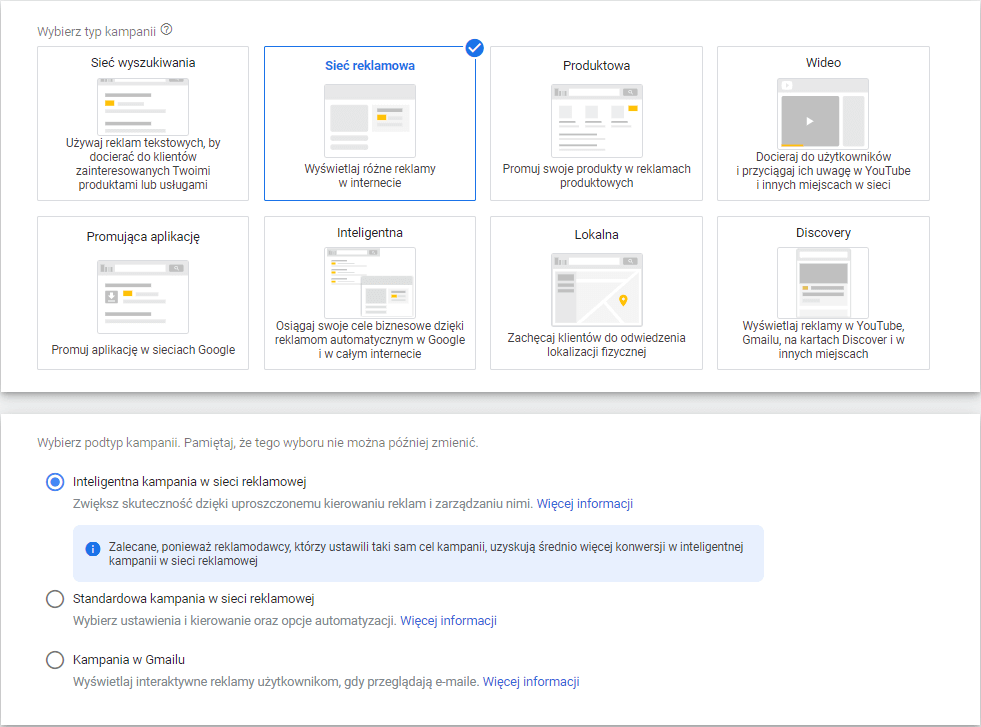981x727 pixels.
Task: Click blue checkmark badge on Sieć reklamowa
Action: point(474,47)
